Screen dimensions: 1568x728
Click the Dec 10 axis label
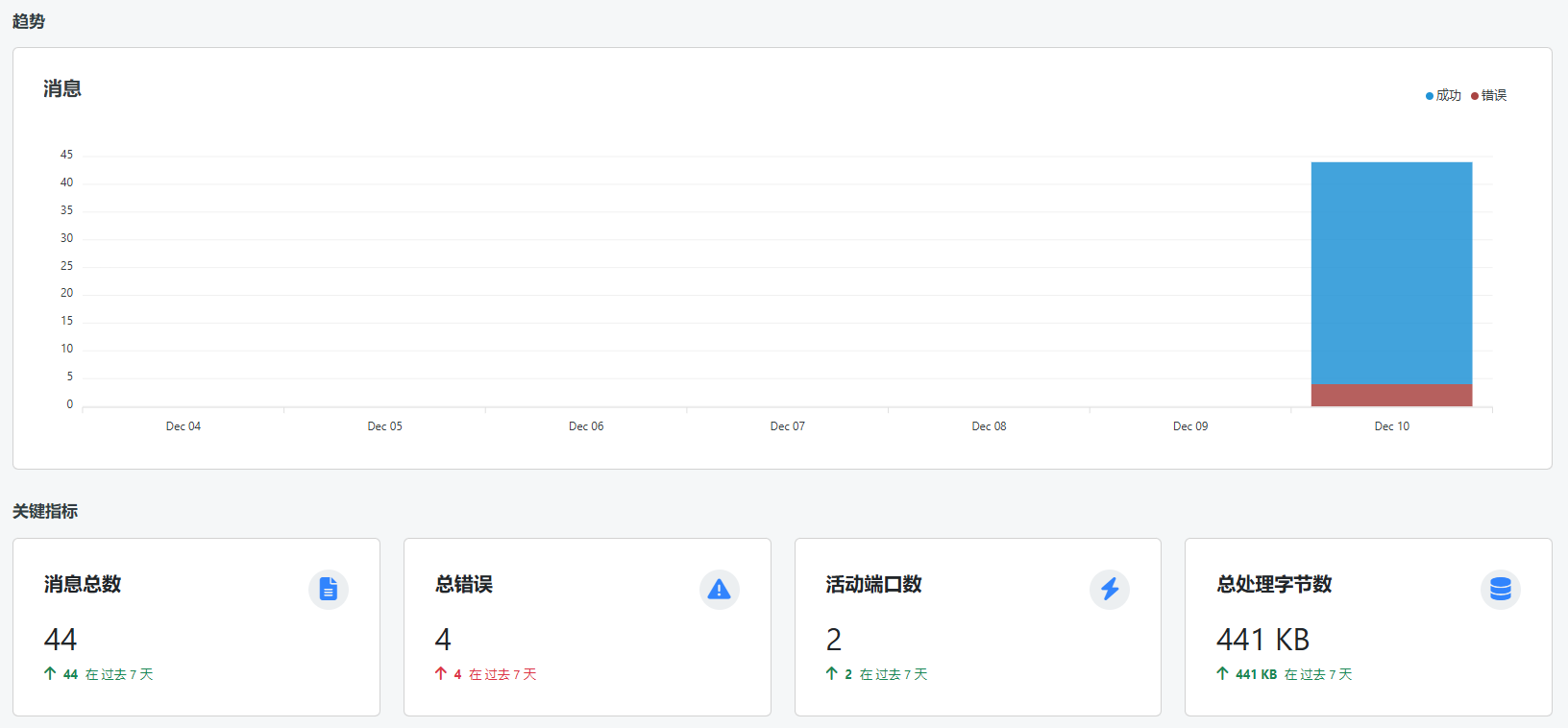1392,426
